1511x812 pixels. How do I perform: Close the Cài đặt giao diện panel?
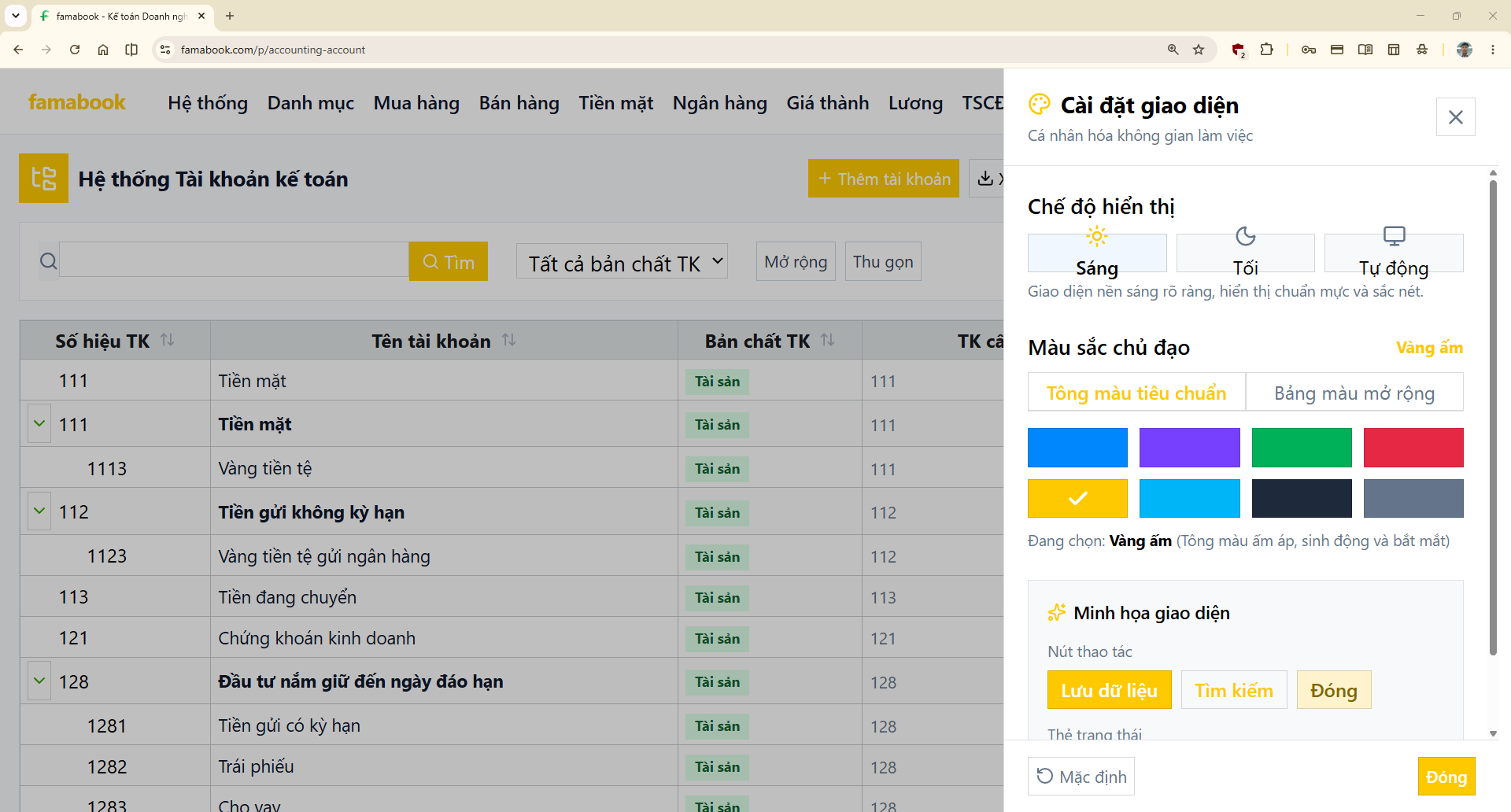1455,117
